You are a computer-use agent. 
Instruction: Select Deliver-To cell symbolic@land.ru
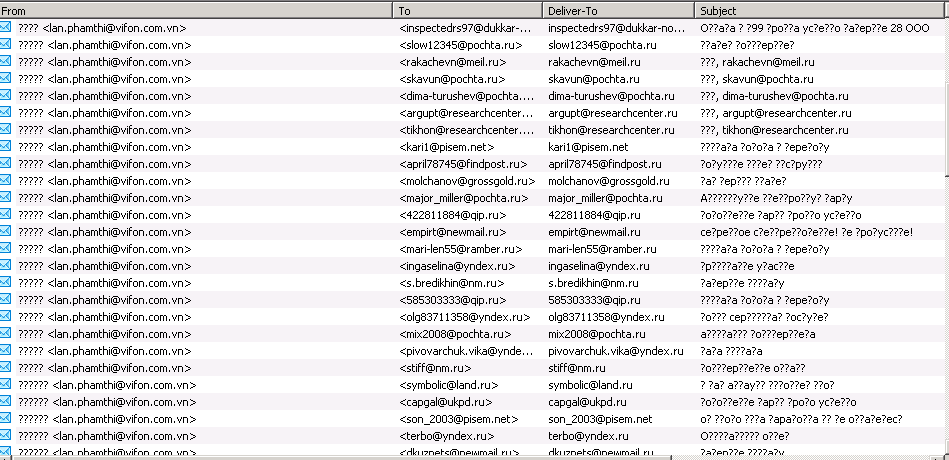click(590, 384)
